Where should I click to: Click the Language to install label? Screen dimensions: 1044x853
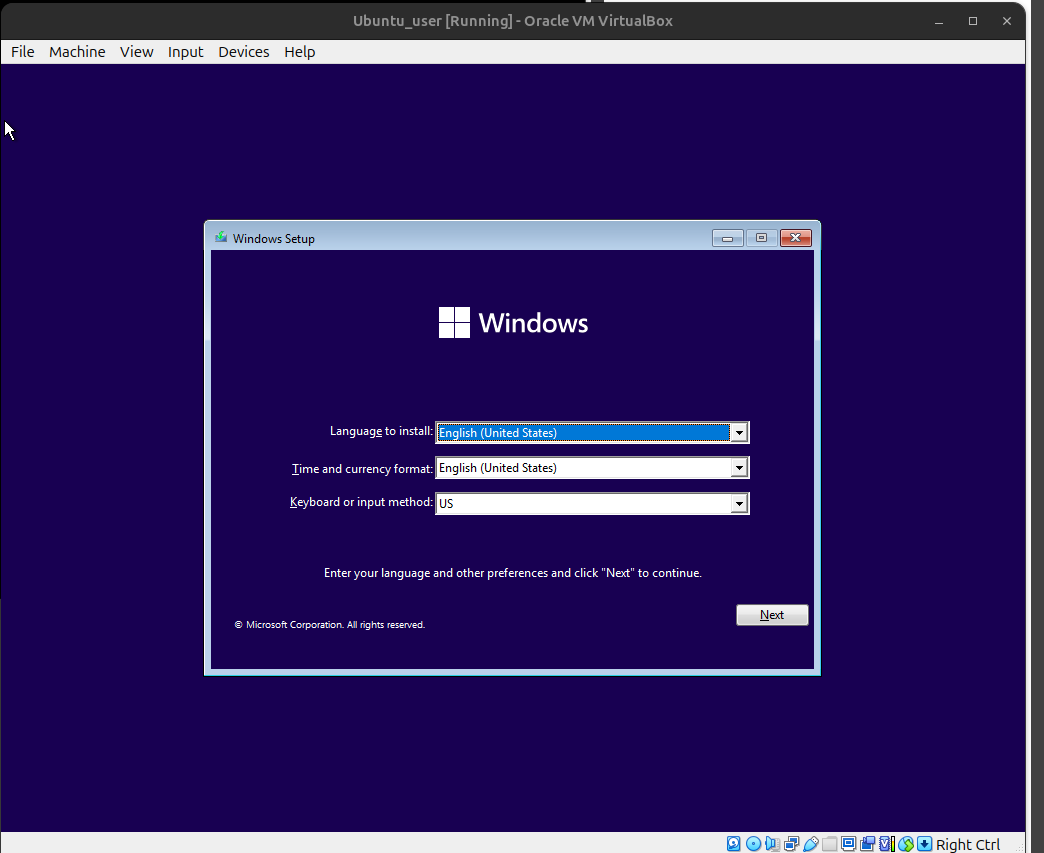pos(381,431)
